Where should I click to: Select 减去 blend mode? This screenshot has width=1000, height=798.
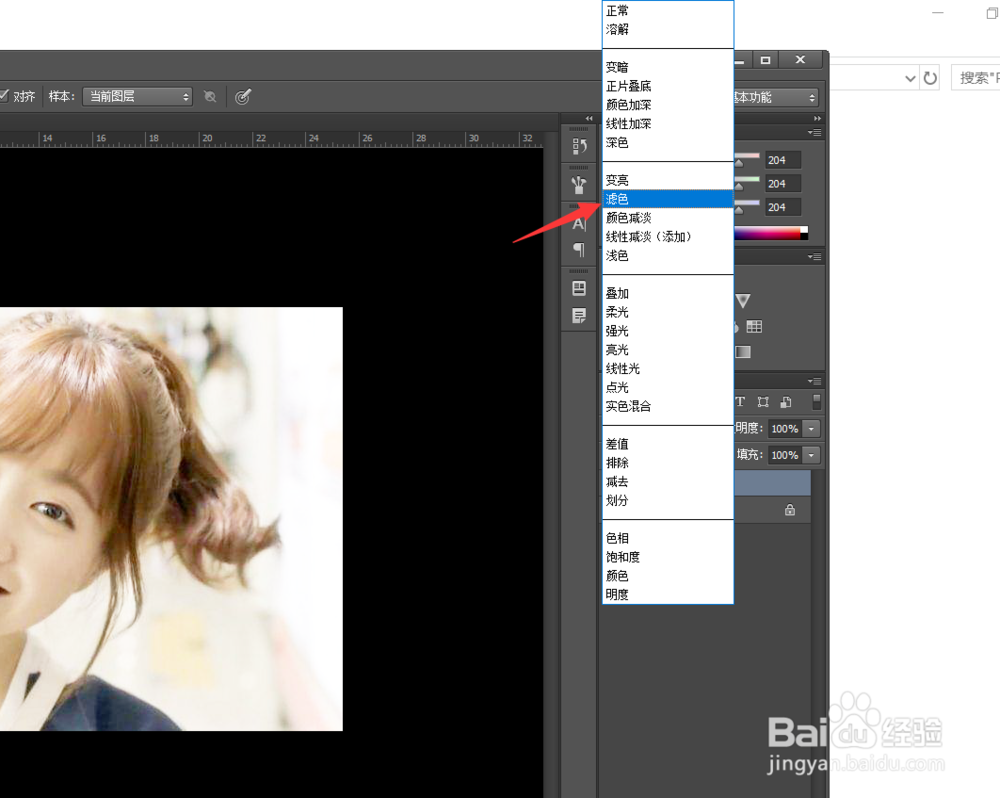coord(668,482)
